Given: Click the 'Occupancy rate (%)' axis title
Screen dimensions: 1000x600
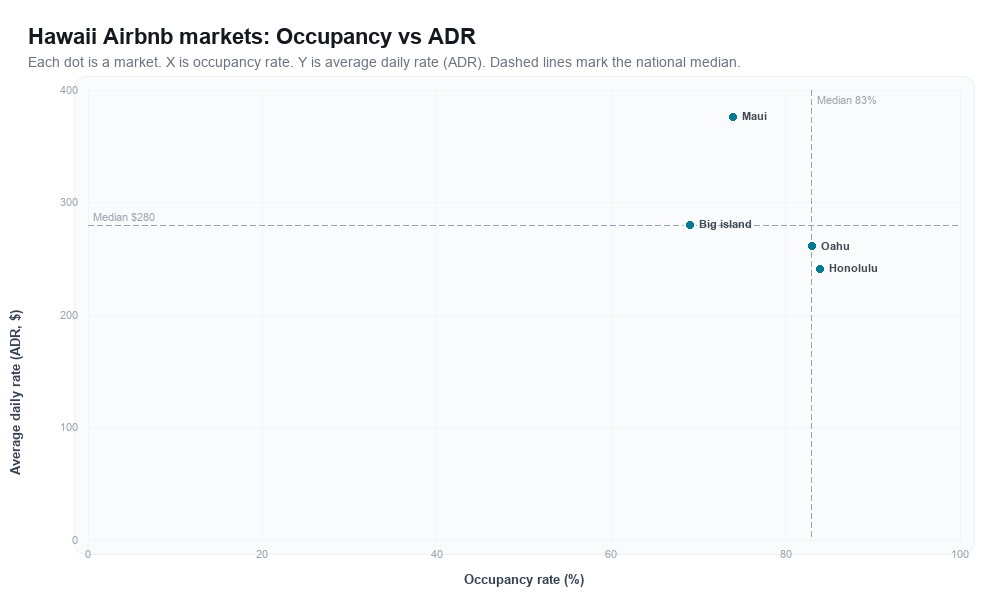Looking at the screenshot, I should click(524, 580).
